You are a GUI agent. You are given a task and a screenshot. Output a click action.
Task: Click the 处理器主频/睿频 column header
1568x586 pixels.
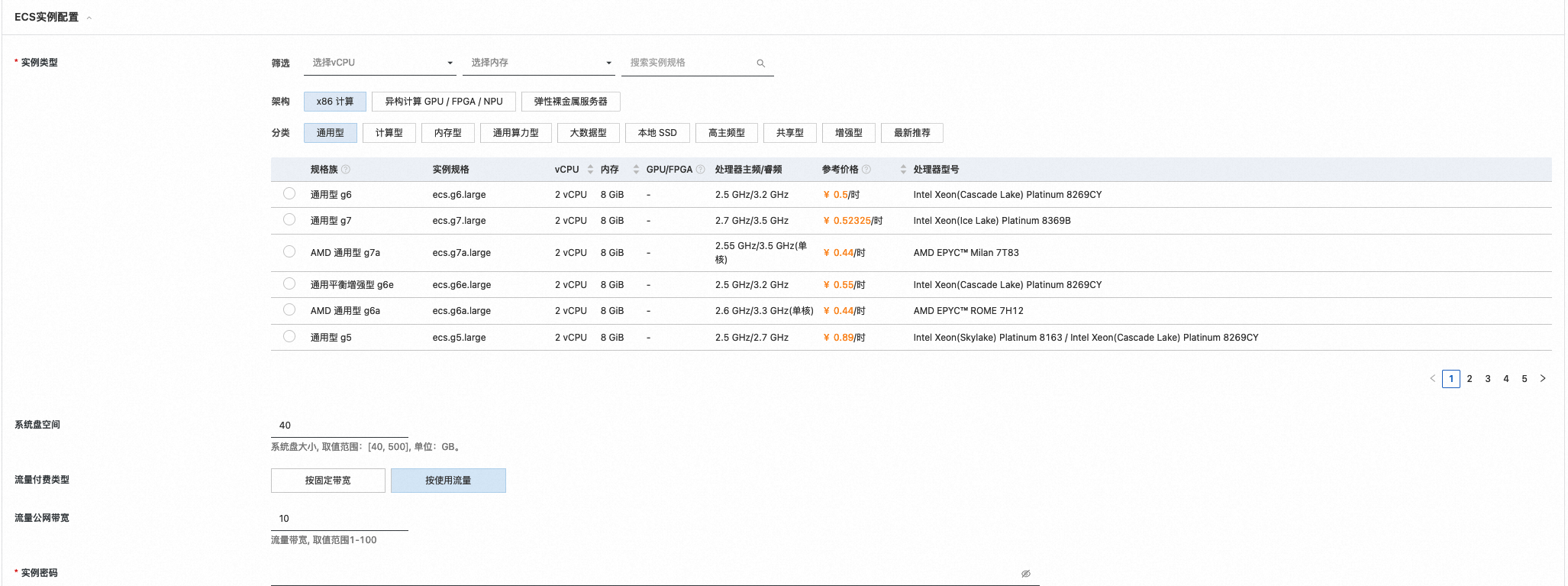pyautogui.click(x=749, y=170)
